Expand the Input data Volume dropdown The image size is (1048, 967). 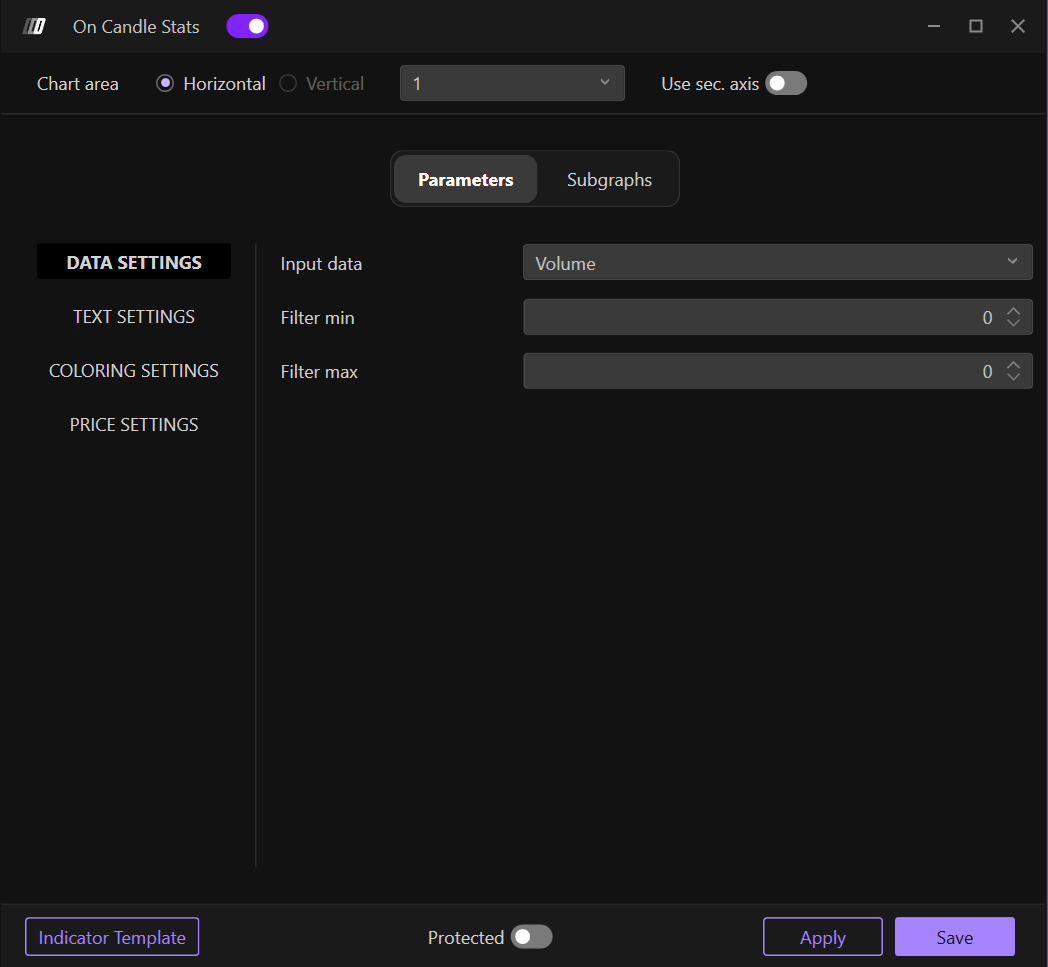click(777, 263)
